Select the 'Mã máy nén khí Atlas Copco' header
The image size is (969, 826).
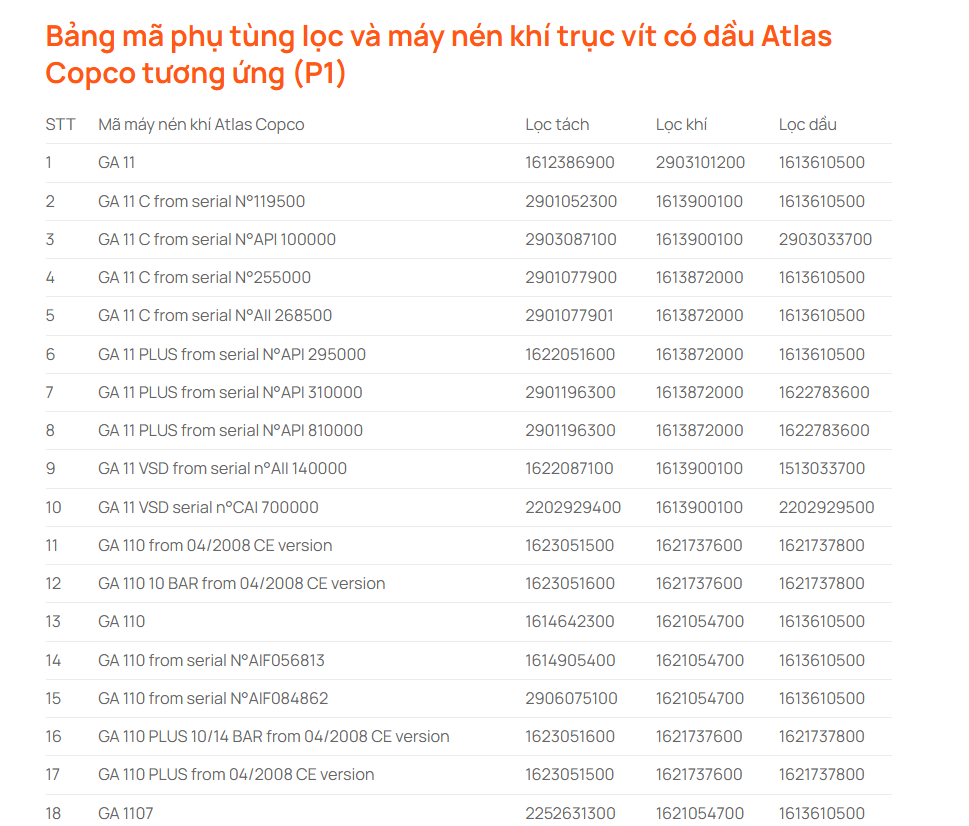pos(201,125)
